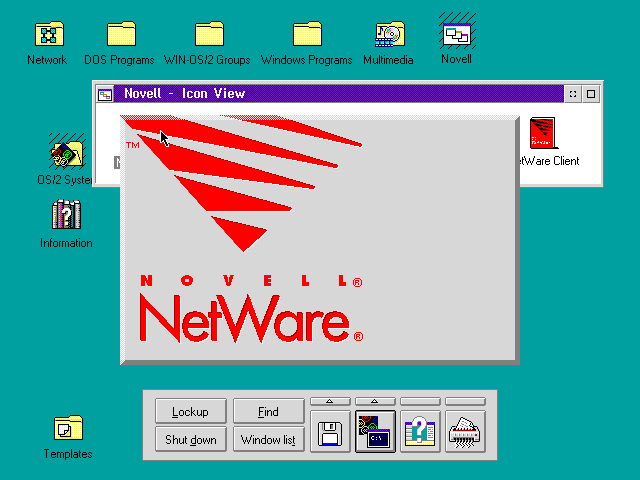The image size is (640, 480).
Task: Maximize the Novell Icon View window
Action: point(591,94)
